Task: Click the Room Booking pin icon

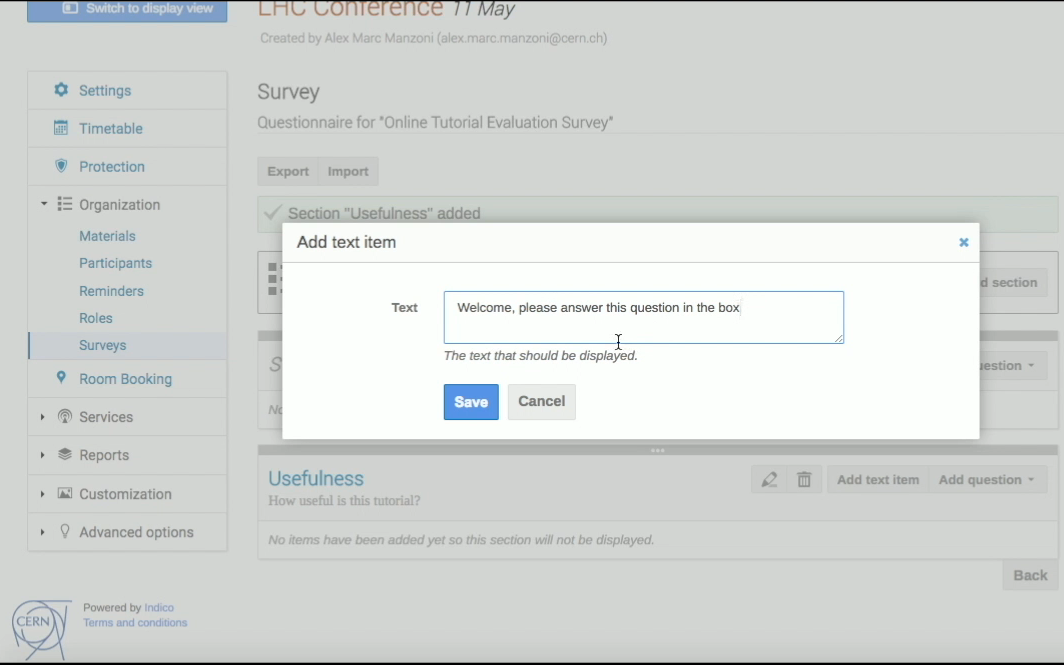Action: [x=61, y=377]
